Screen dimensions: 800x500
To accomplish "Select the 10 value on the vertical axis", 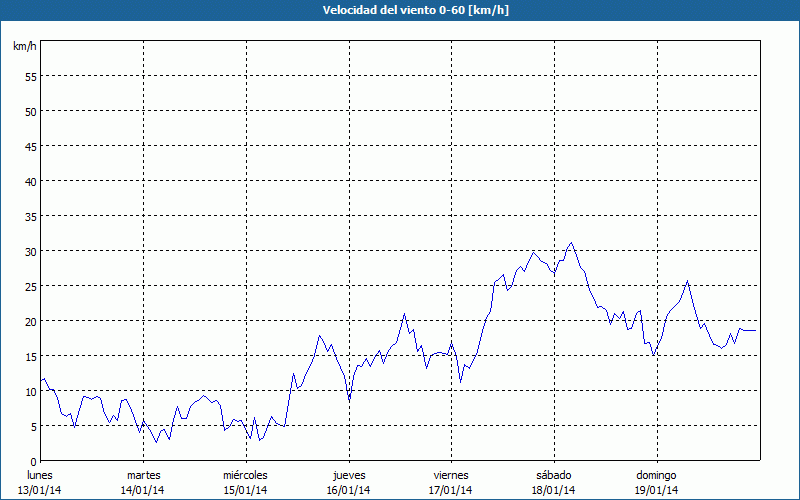I will tap(30, 391).
